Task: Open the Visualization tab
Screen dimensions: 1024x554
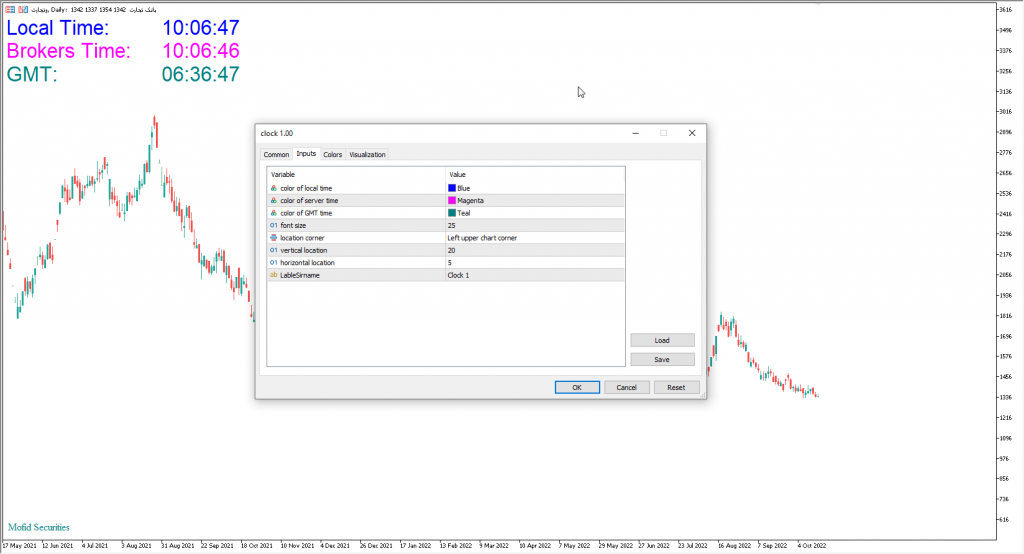Action: [x=367, y=154]
